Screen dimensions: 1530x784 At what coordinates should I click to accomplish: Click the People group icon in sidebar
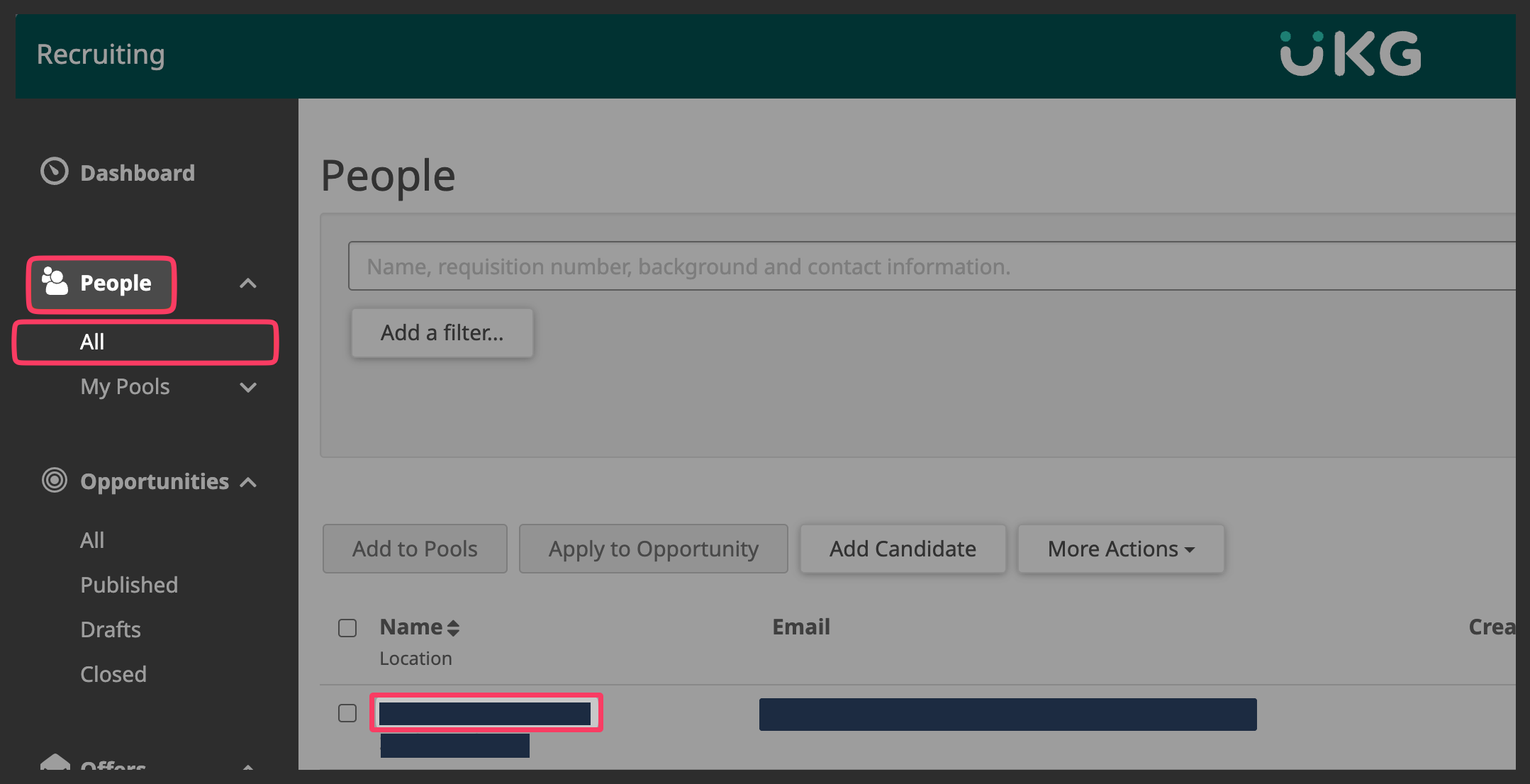click(55, 281)
